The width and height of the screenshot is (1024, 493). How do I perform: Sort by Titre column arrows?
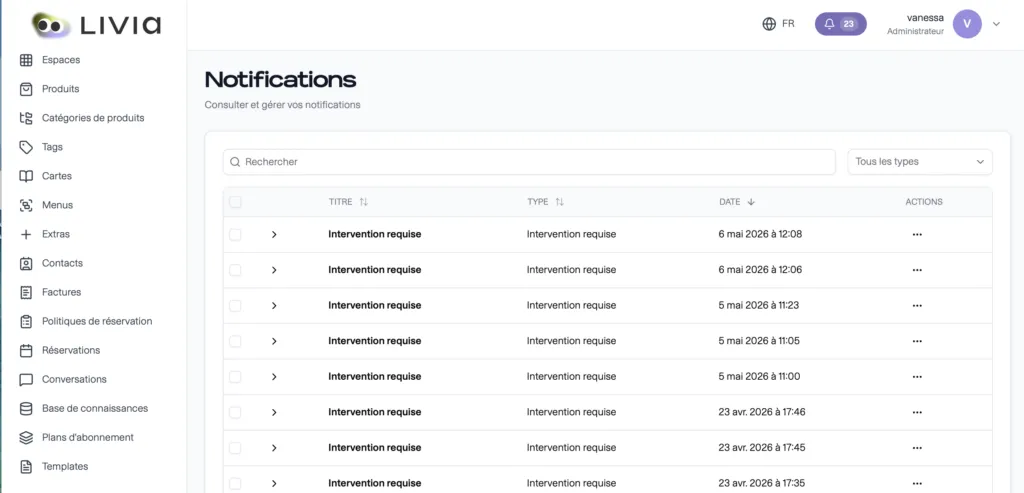click(364, 202)
